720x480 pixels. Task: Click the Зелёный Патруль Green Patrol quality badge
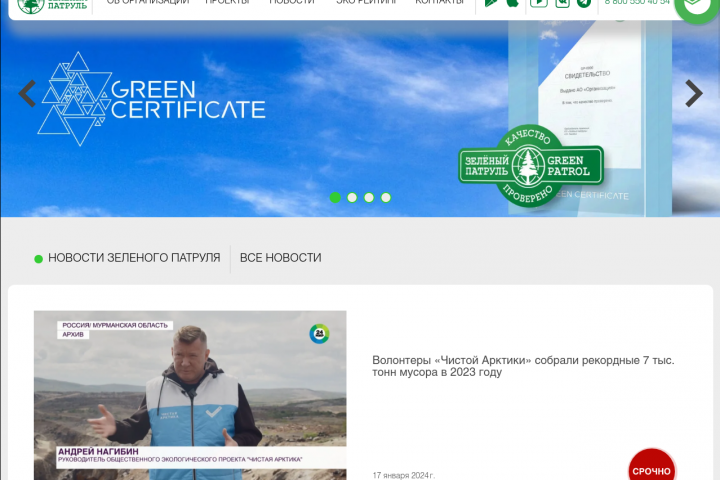[x=531, y=166]
